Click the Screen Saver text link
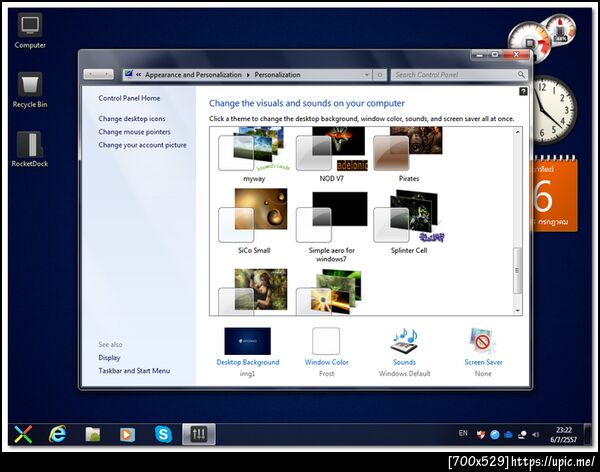 click(483, 362)
